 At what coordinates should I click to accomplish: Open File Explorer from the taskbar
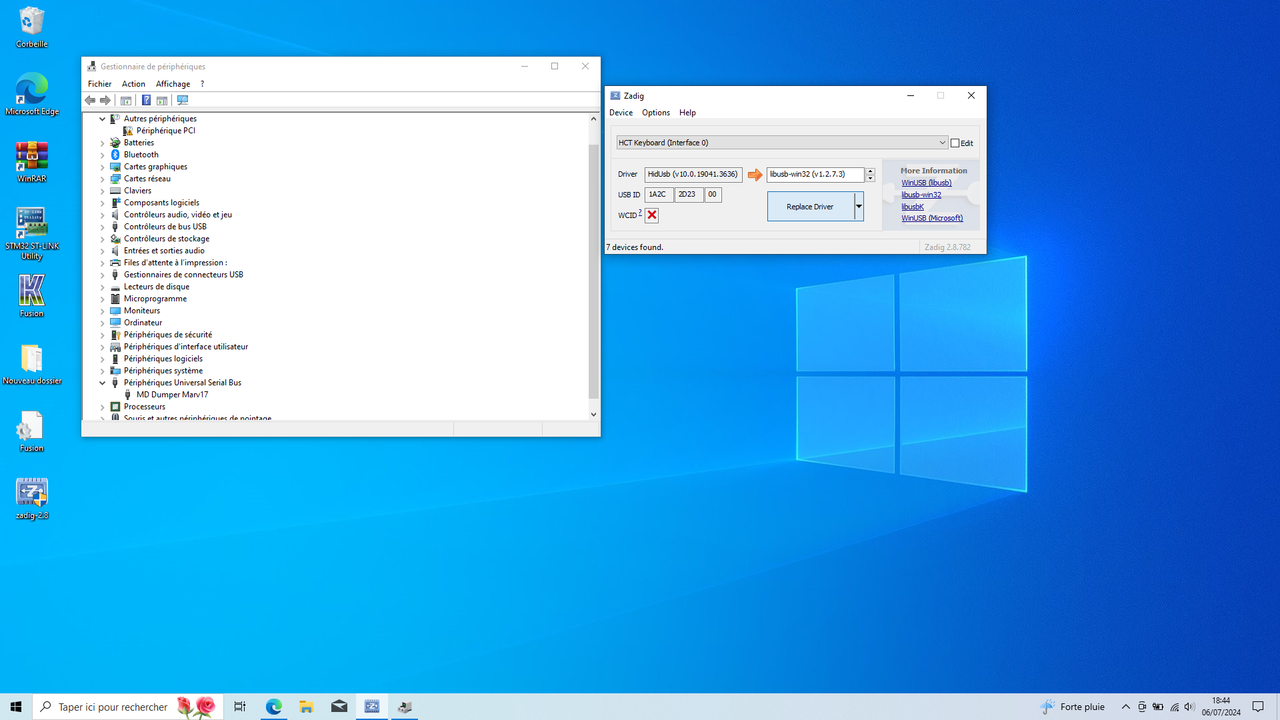pyautogui.click(x=306, y=707)
